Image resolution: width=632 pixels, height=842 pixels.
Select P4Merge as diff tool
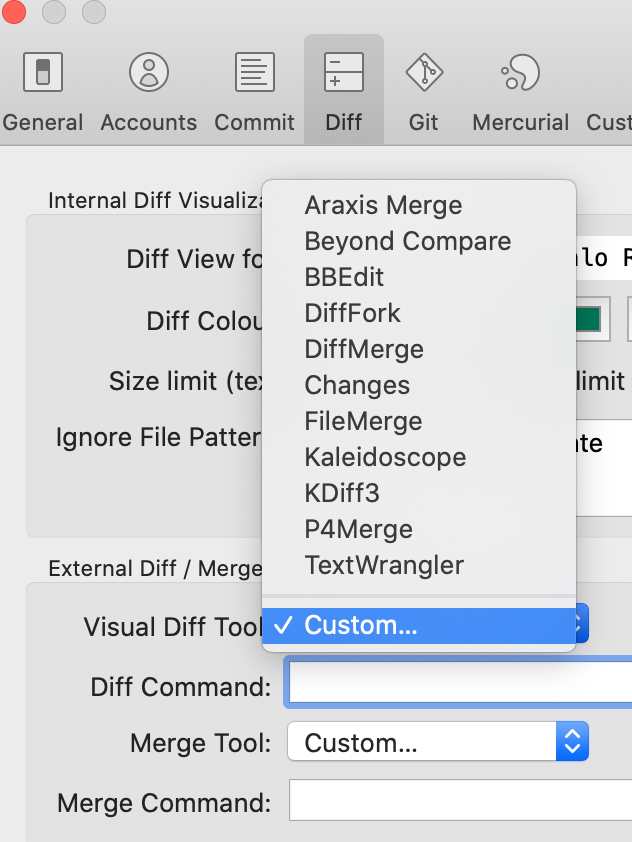tap(419, 529)
